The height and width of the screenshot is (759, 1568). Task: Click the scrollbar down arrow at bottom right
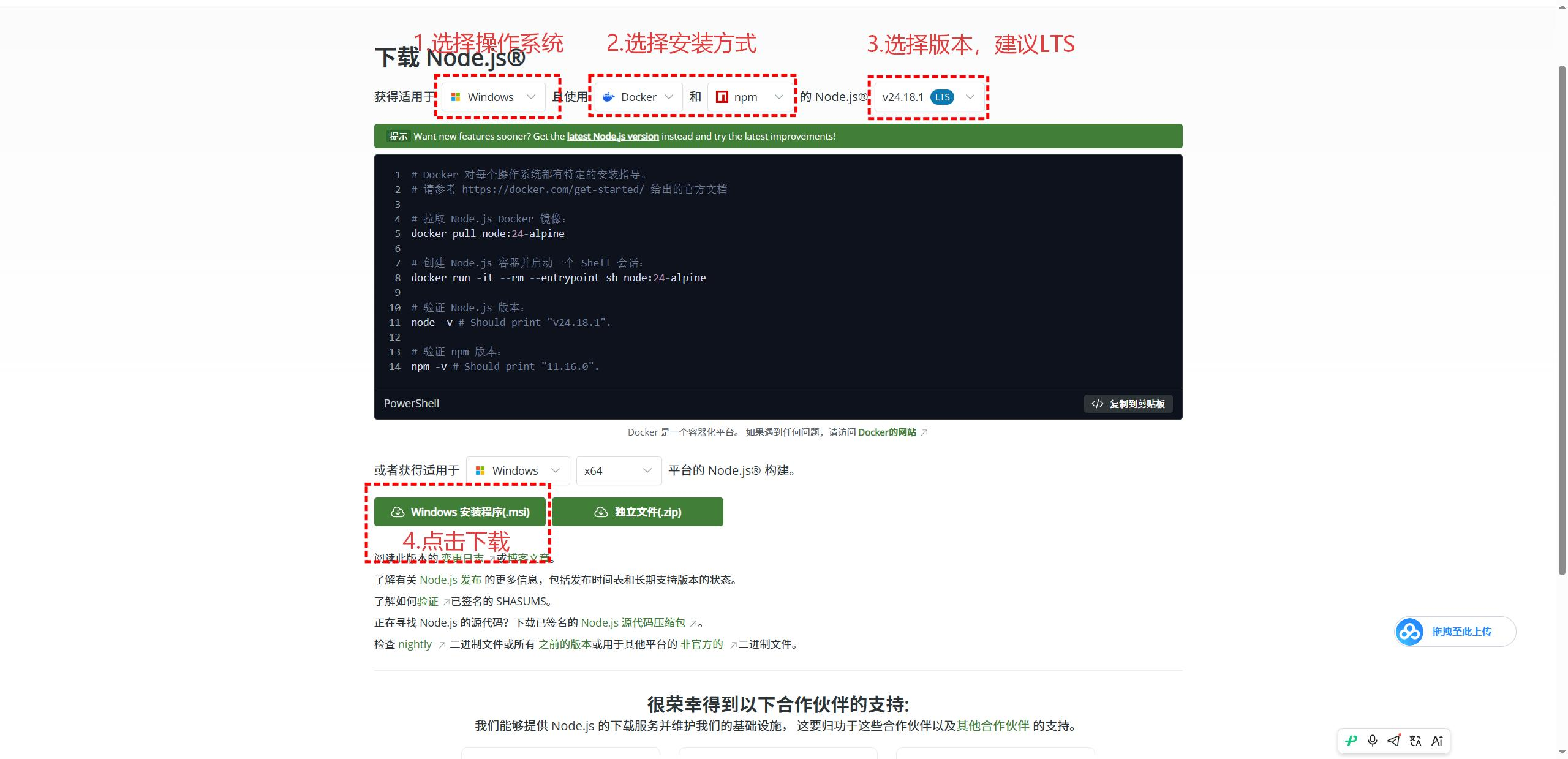[1562, 752]
